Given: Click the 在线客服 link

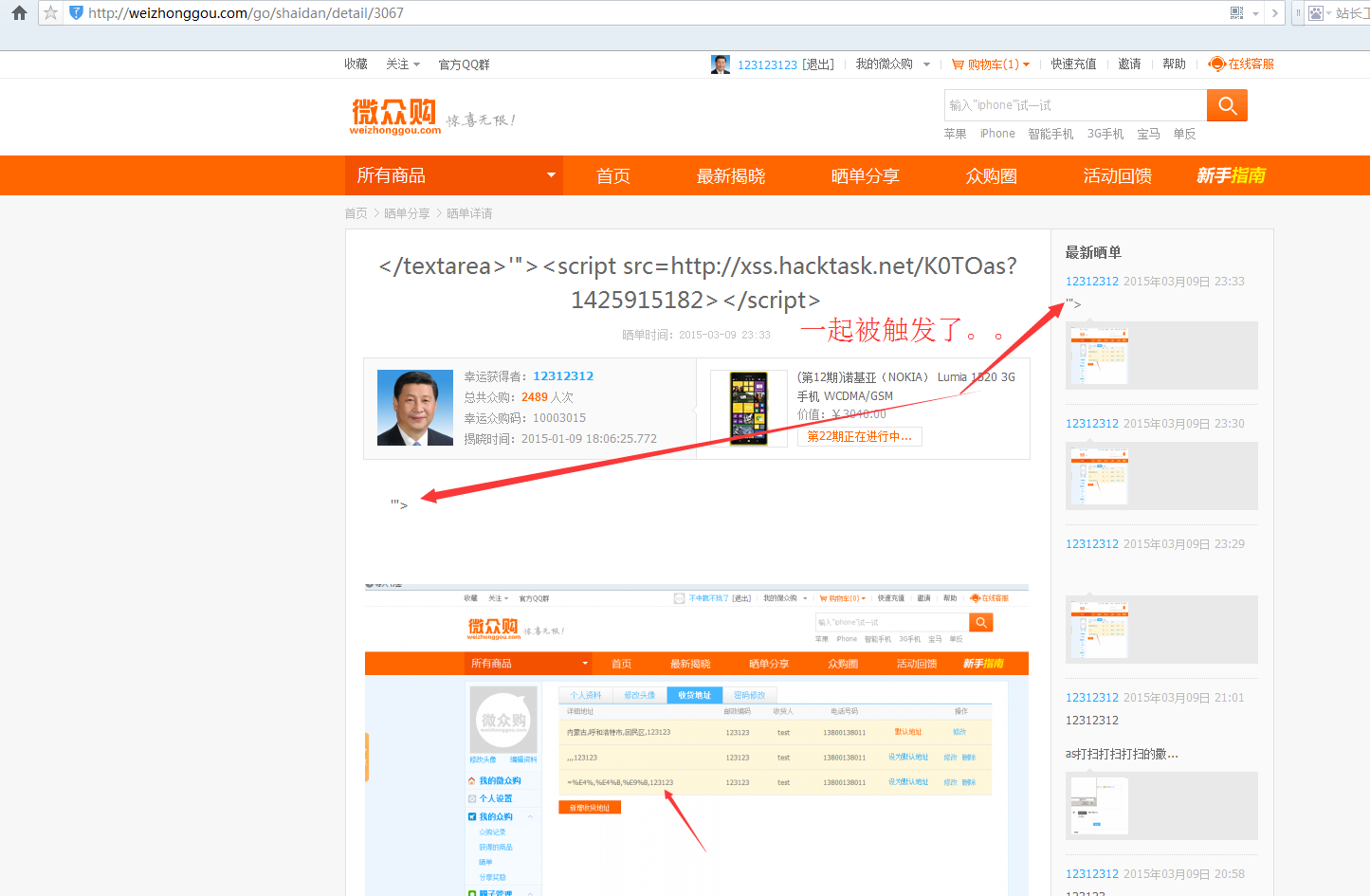Looking at the screenshot, I should pos(1251,64).
